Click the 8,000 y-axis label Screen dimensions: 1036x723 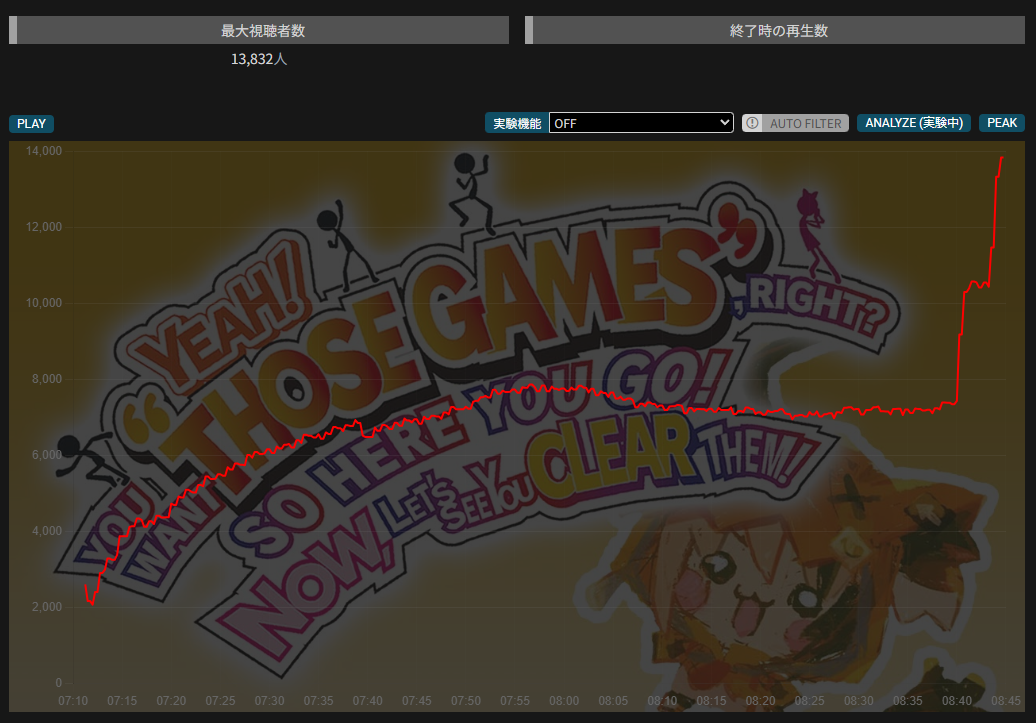[46, 379]
